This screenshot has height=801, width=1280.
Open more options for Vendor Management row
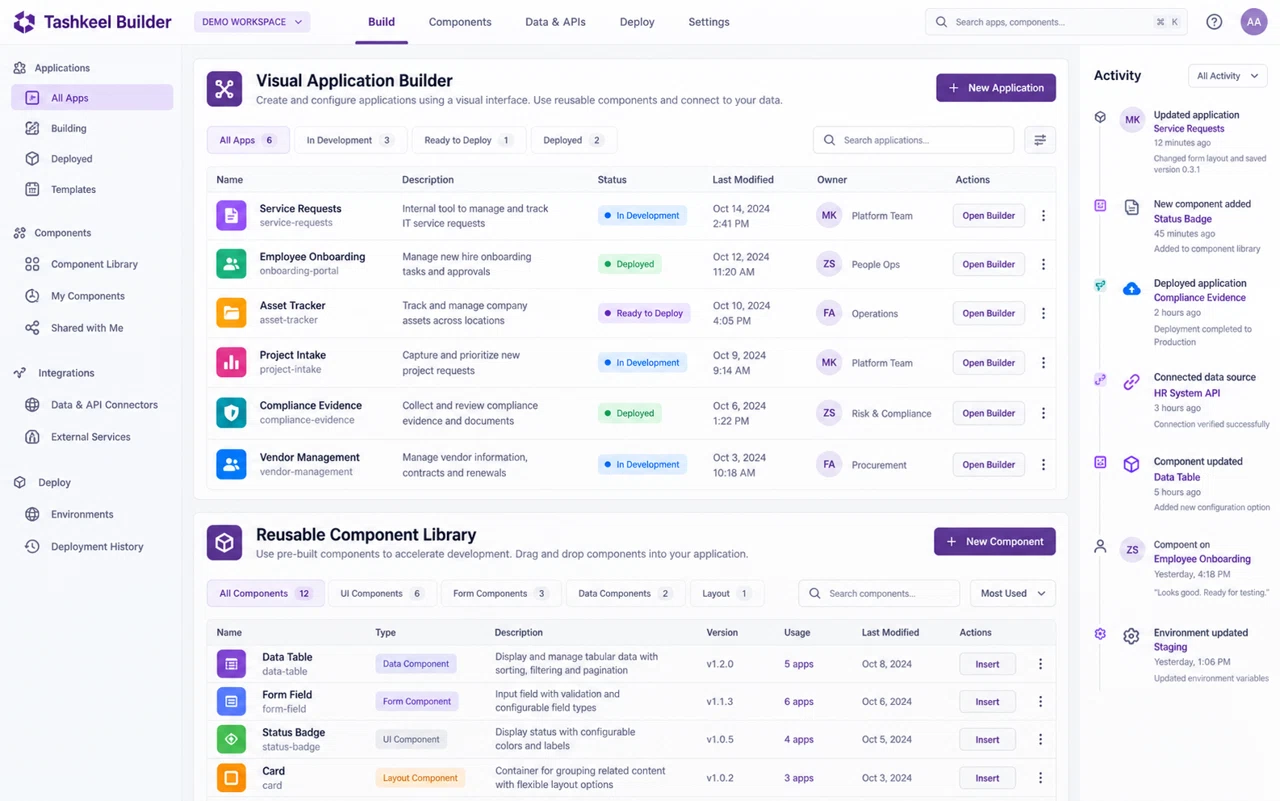(x=1043, y=465)
